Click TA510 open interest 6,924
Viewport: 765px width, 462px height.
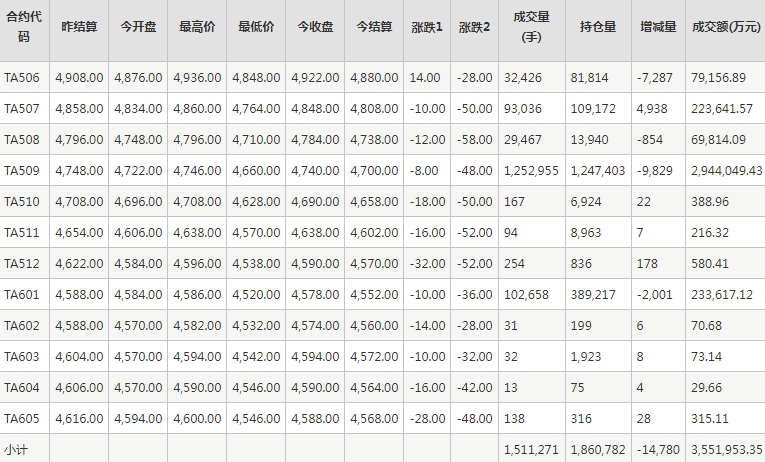coord(586,201)
